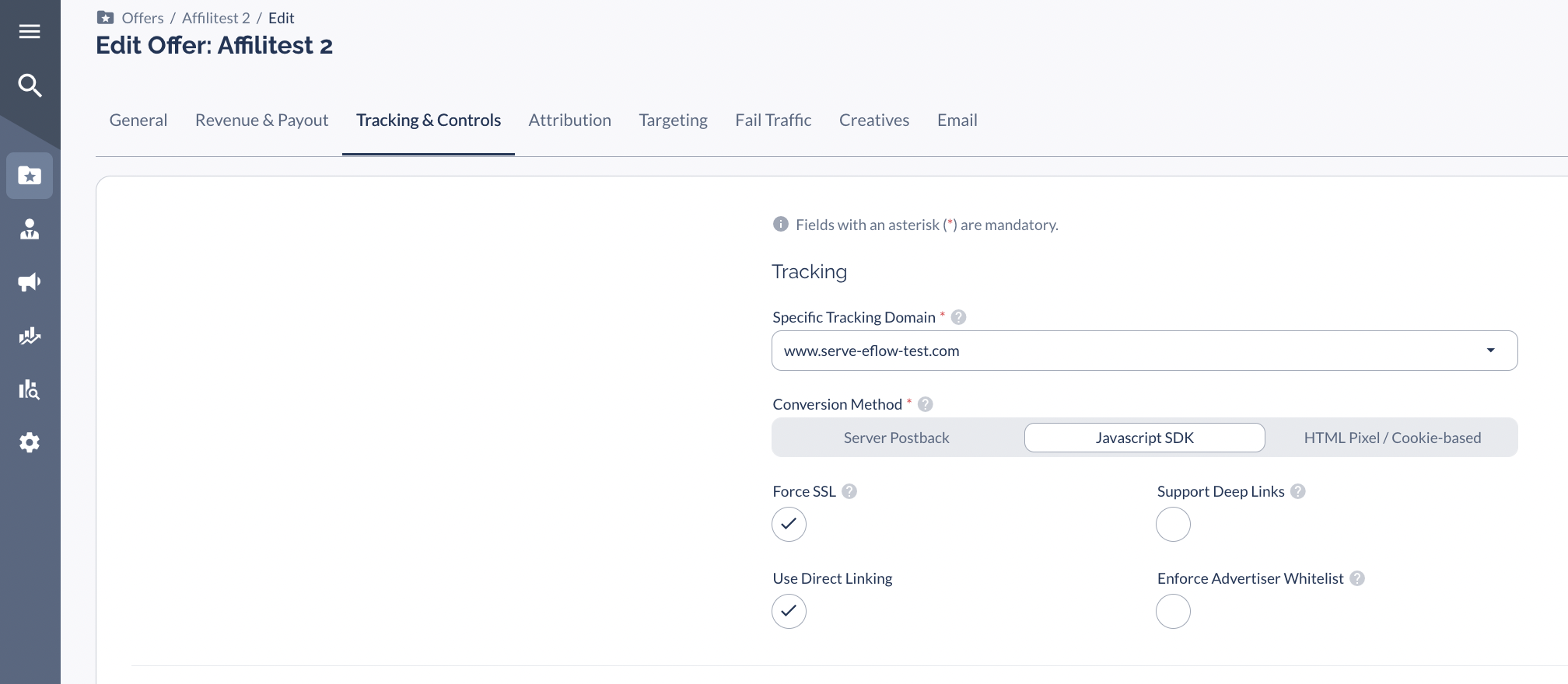Click the mandatory fields info icon
1568x684 pixels.
coord(781,224)
